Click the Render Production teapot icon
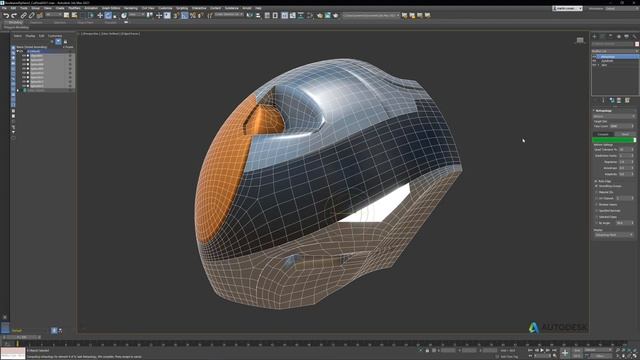 pyautogui.click(x=336, y=16)
